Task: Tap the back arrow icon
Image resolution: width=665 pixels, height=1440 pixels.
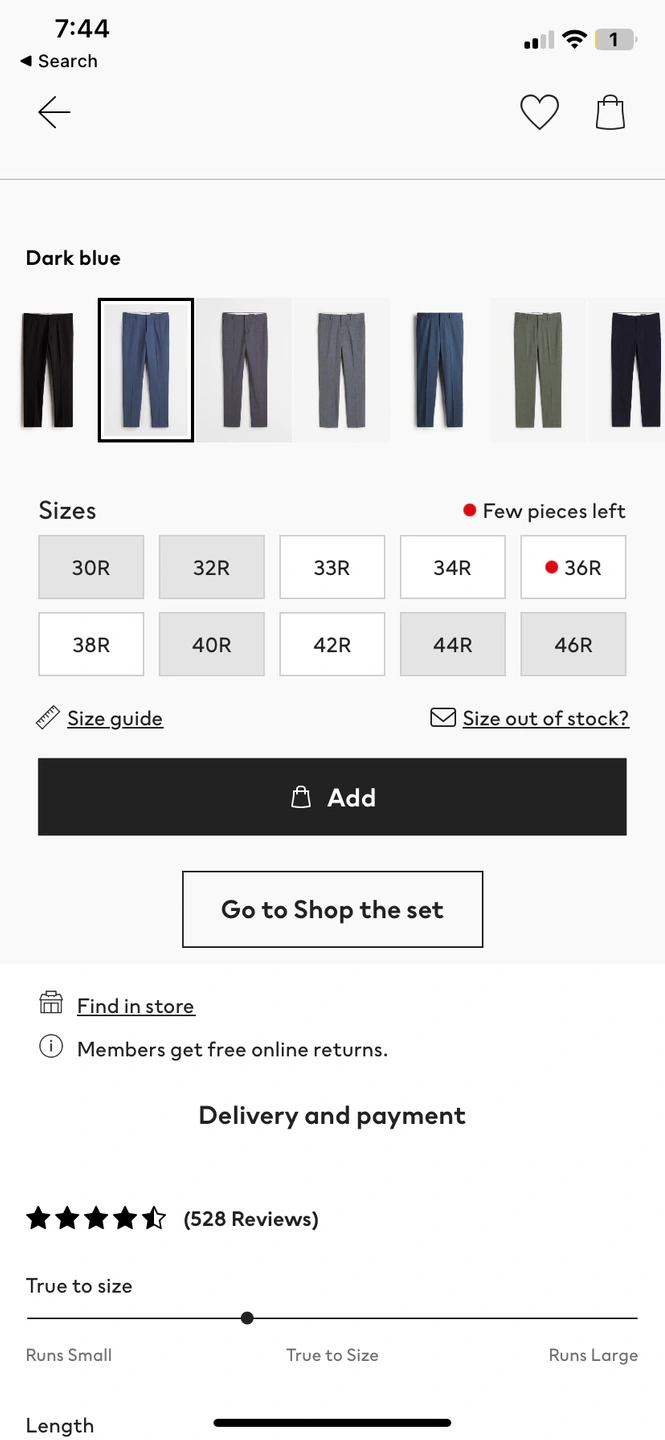Action: 54,113
